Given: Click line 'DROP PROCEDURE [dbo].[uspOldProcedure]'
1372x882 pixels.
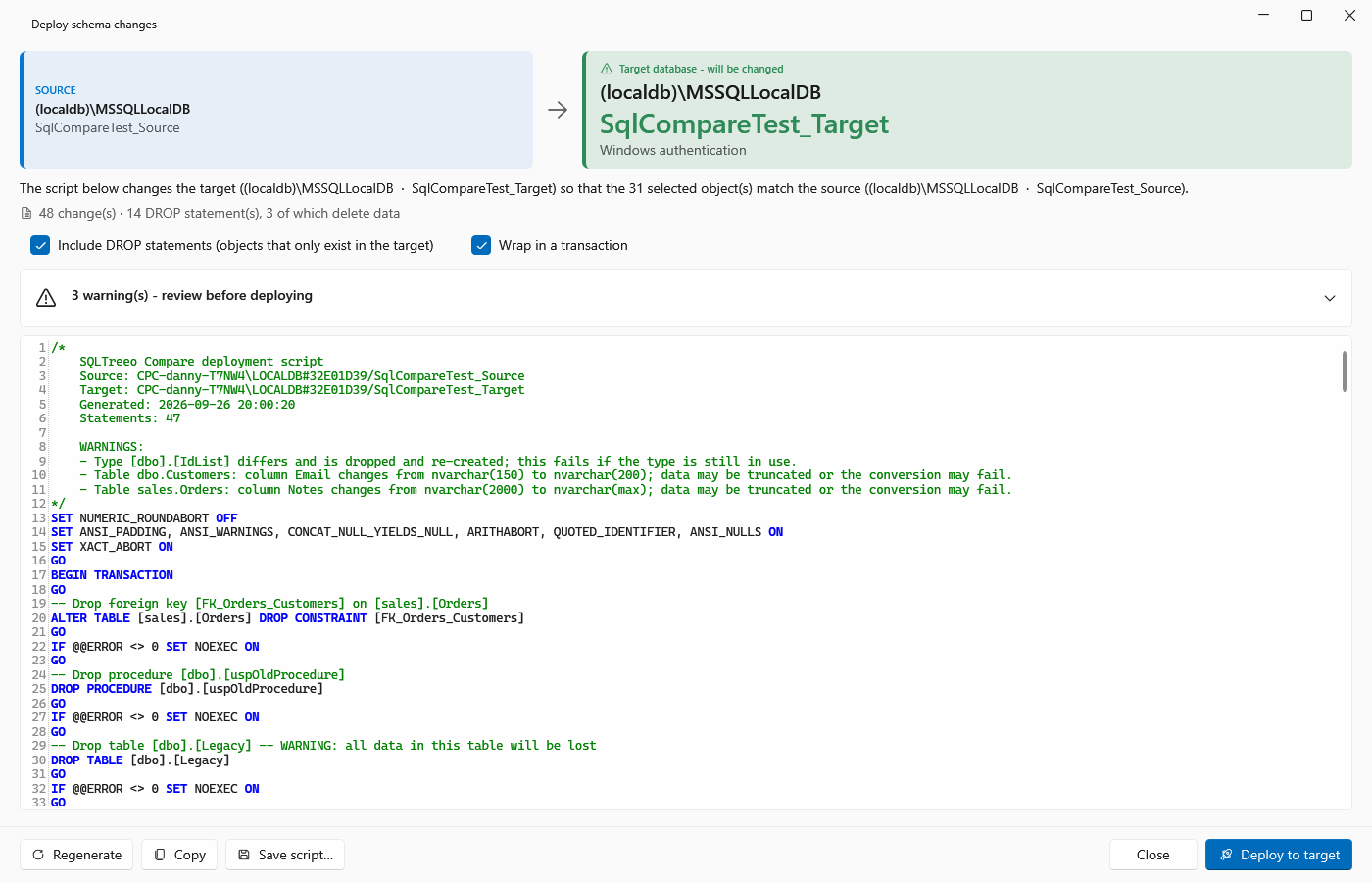Looking at the screenshot, I should tap(187, 689).
